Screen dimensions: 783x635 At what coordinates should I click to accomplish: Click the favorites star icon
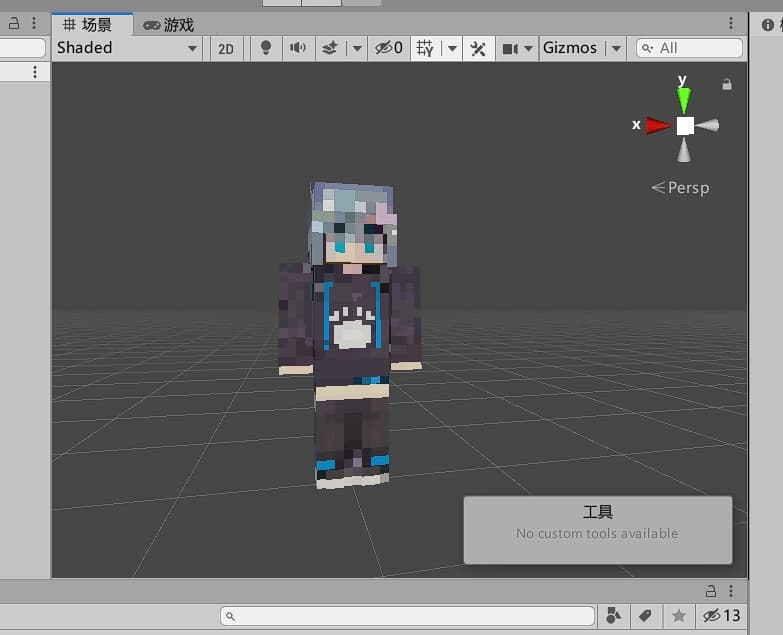click(679, 616)
